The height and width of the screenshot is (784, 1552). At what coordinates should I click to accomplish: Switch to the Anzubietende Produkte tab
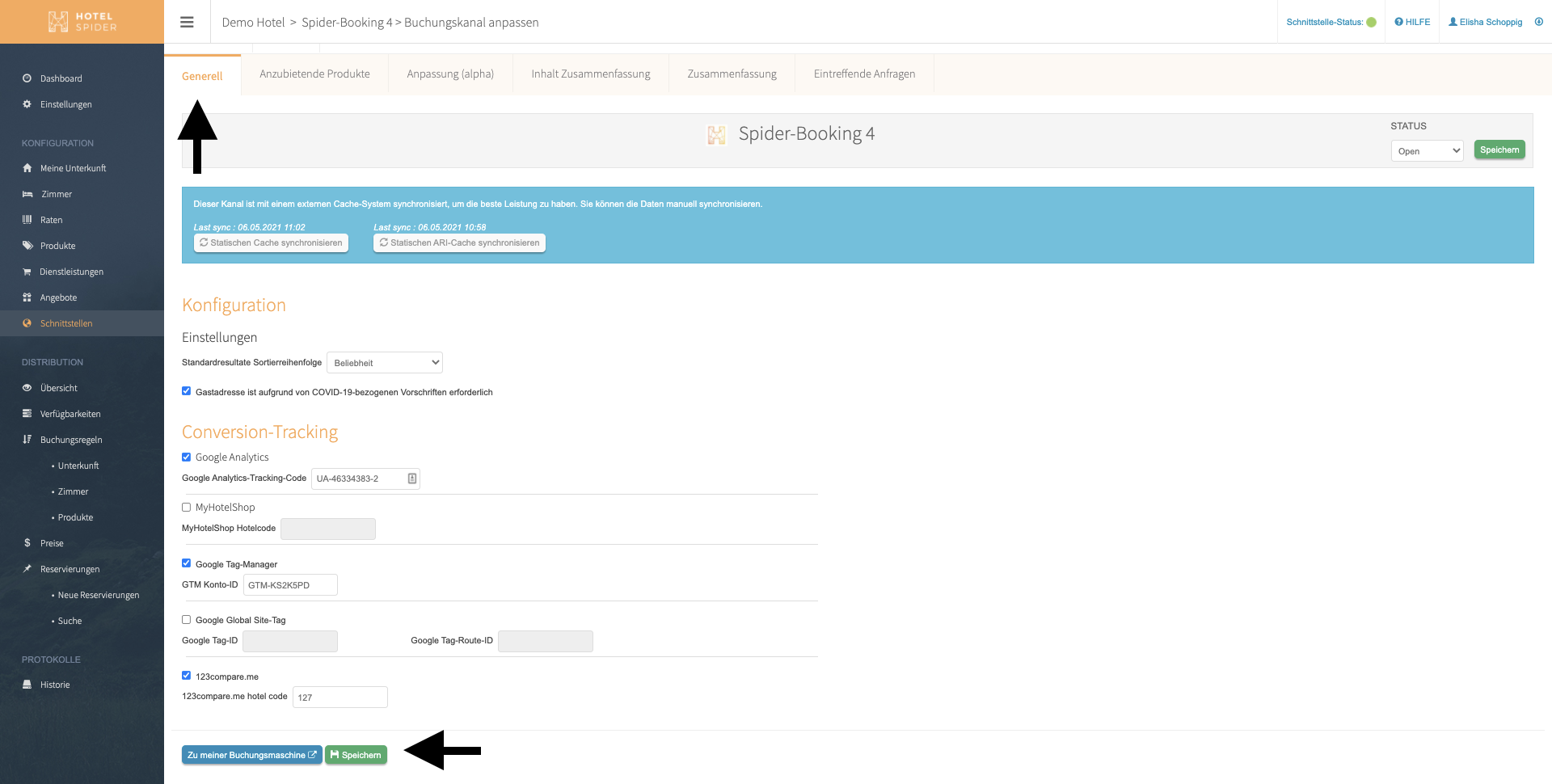point(314,74)
